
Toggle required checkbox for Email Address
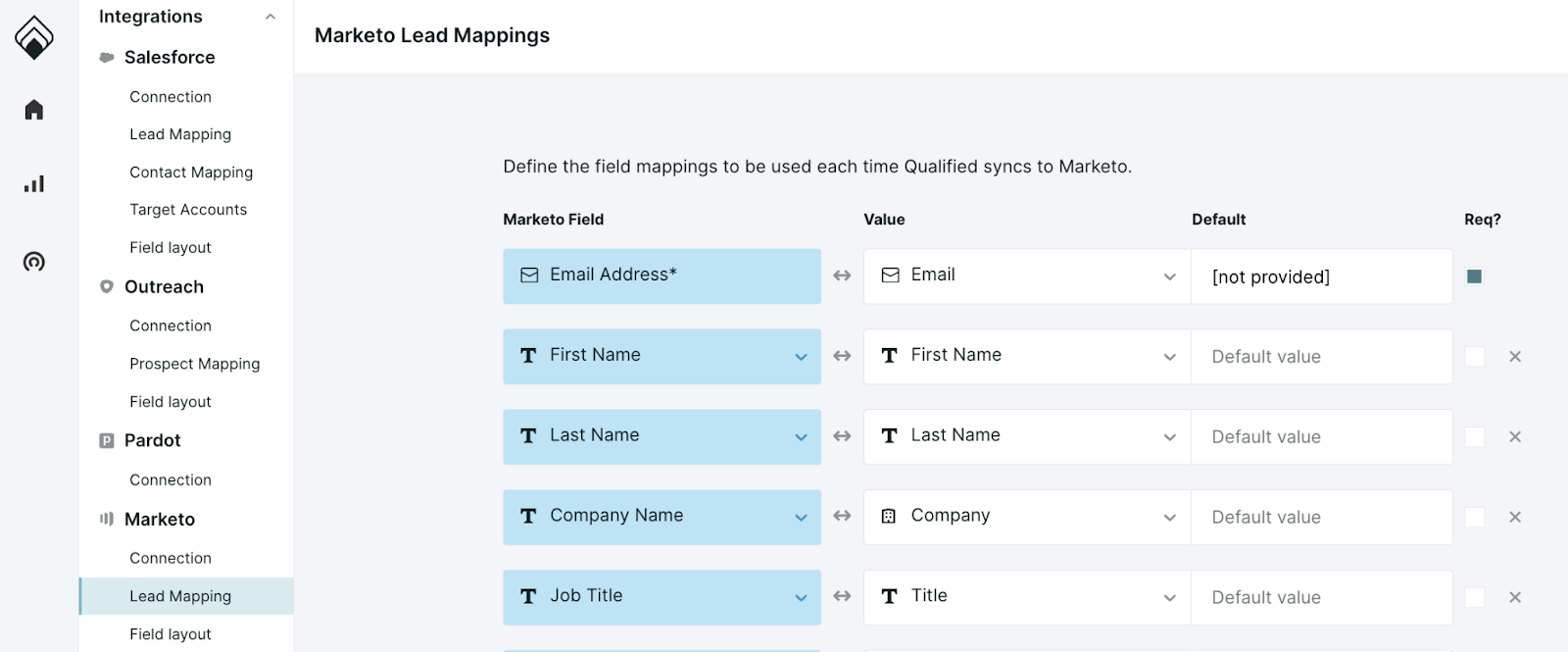(x=1474, y=276)
